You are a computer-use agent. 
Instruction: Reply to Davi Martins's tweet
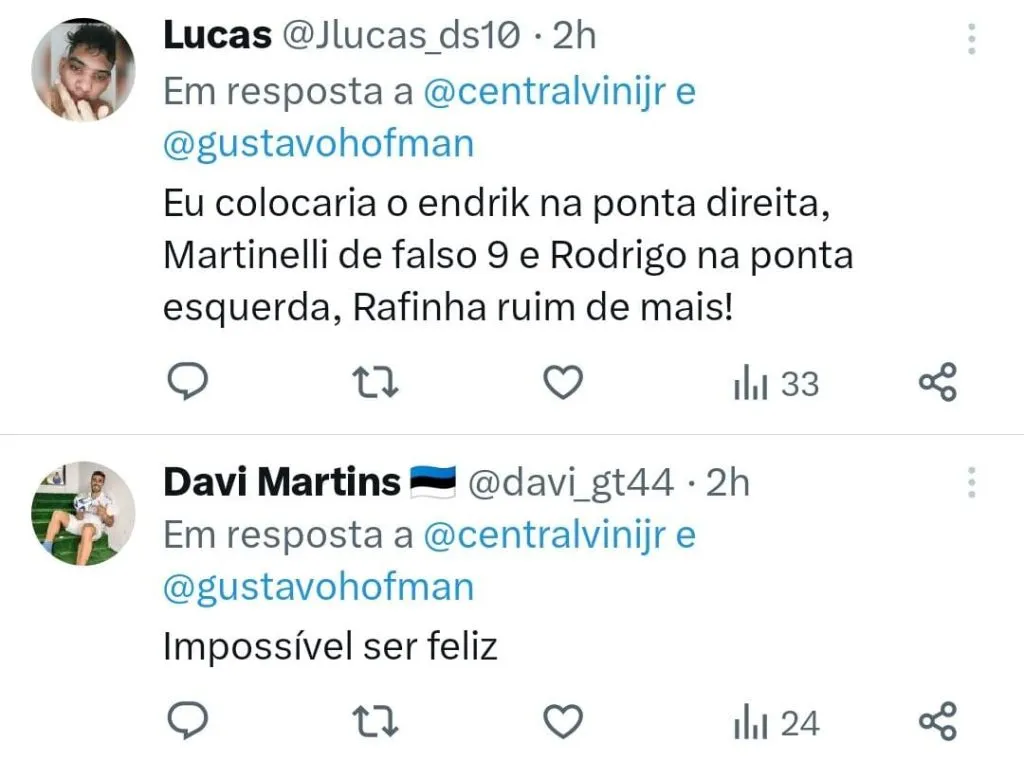pos(187,720)
